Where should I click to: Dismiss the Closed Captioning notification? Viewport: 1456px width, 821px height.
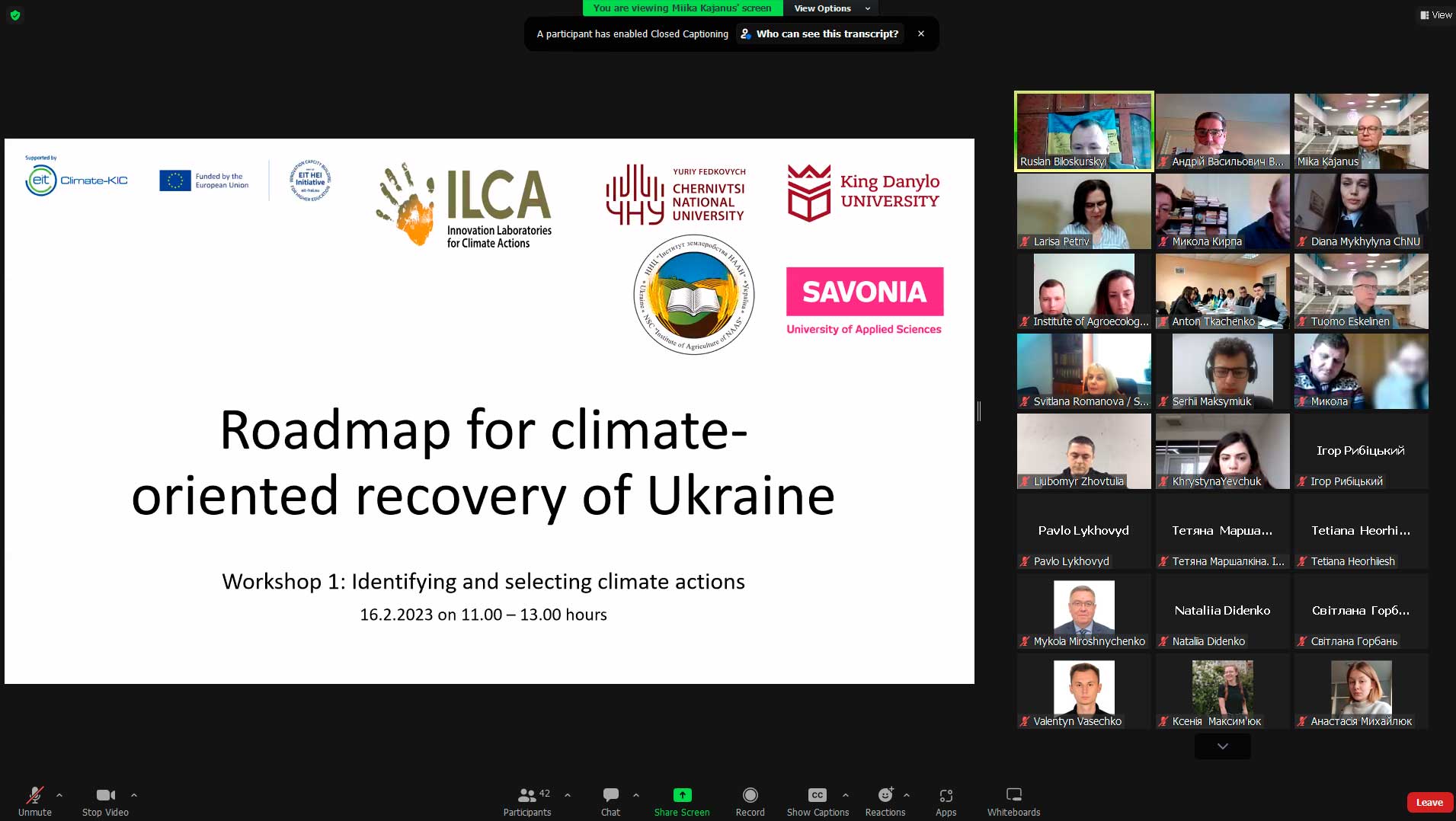point(921,34)
